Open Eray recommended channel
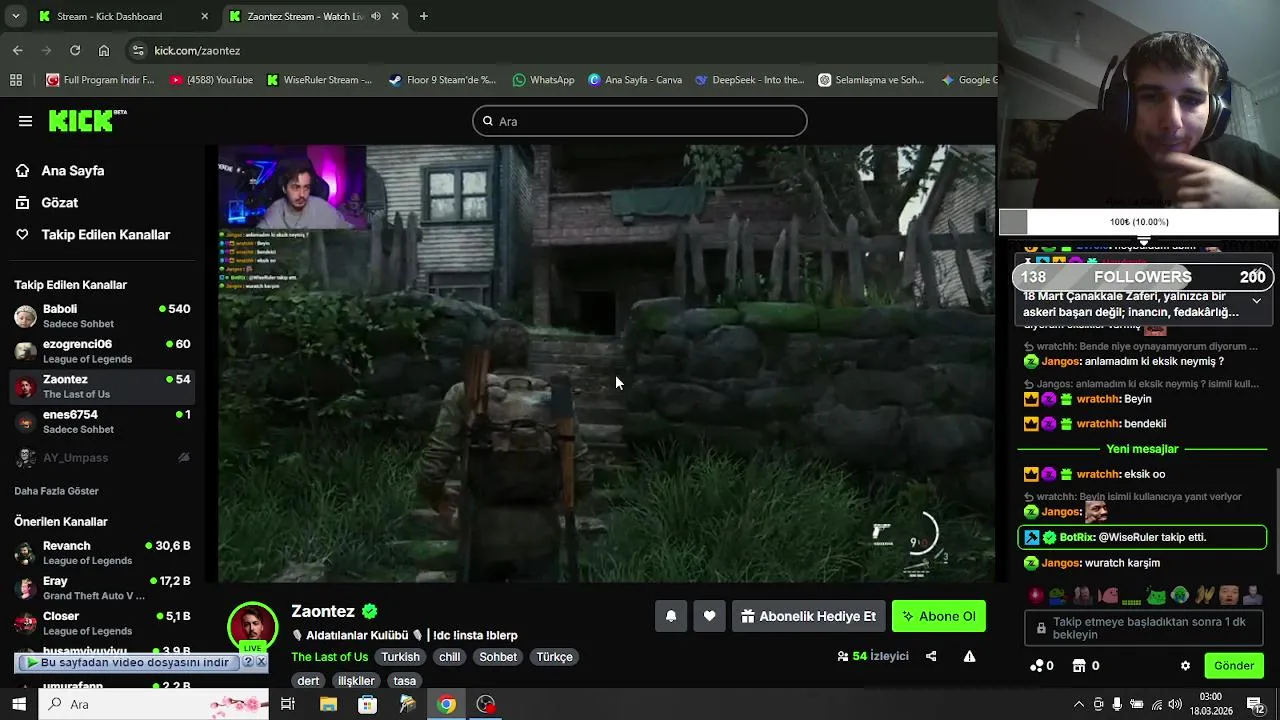 [102, 588]
